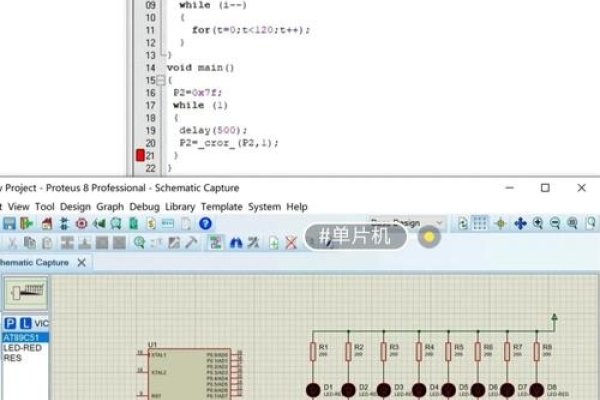Select RES in the device list

click(x=12, y=358)
